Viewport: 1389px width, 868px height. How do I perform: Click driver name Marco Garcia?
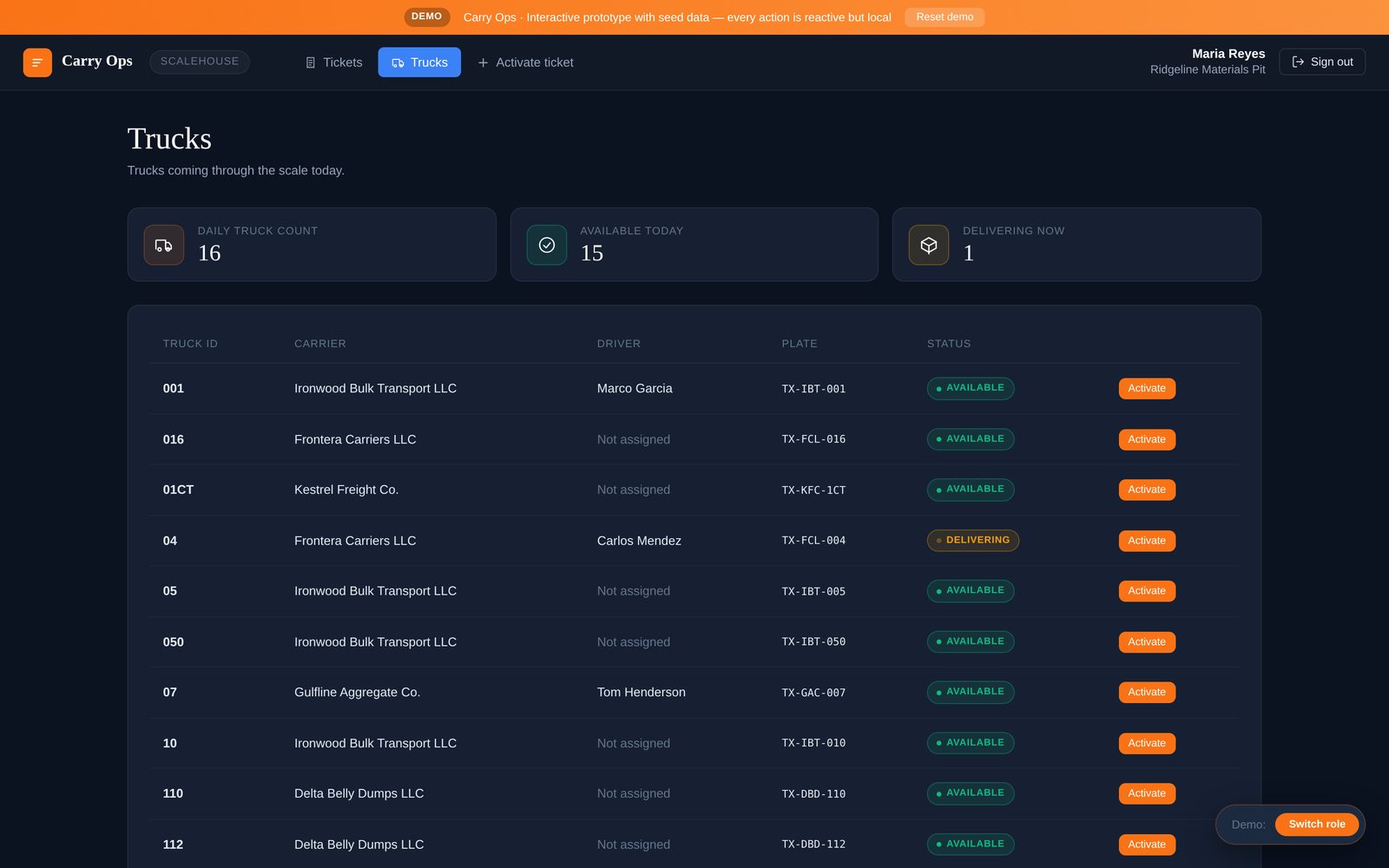point(635,389)
